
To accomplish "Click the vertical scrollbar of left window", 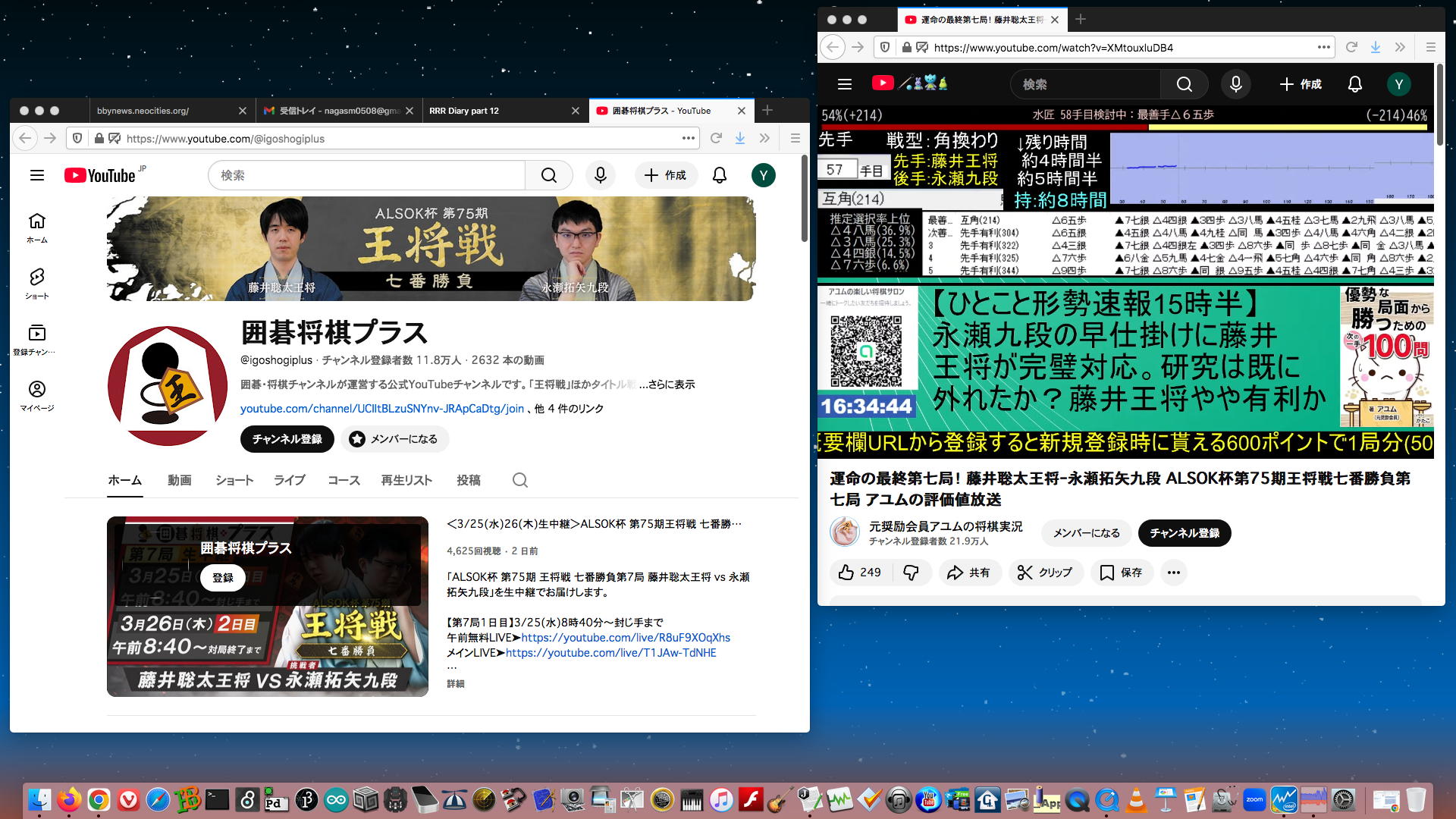I will [804, 197].
